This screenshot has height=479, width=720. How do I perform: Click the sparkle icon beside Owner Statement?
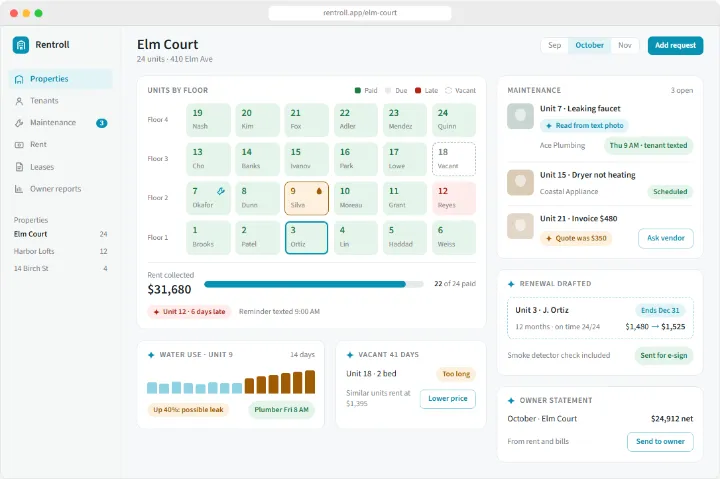[511, 400]
